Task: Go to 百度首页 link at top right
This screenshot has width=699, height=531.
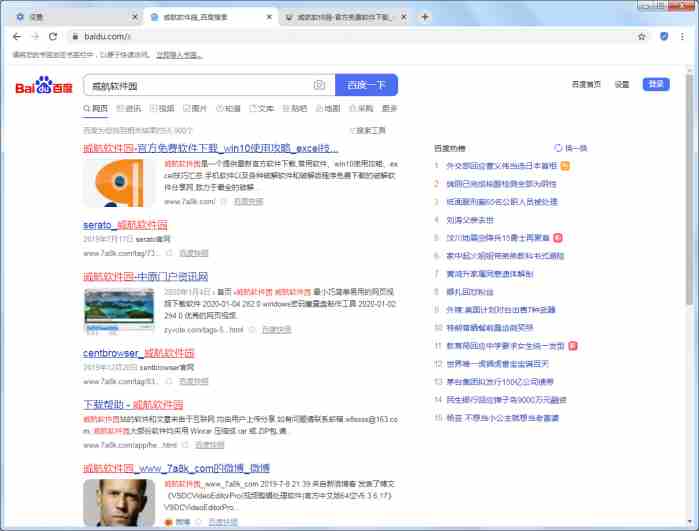Action: pyautogui.click(x=586, y=84)
